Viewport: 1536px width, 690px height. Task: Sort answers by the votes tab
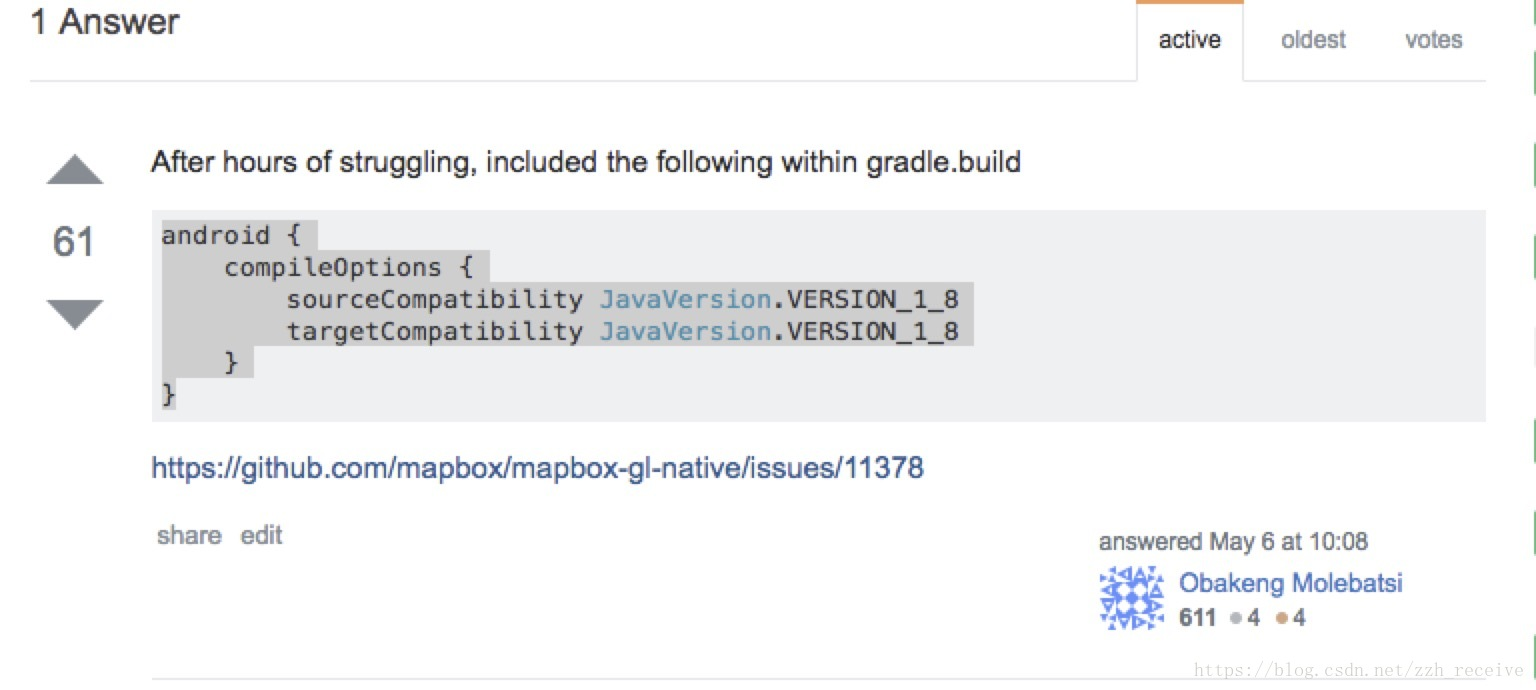click(1433, 40)
